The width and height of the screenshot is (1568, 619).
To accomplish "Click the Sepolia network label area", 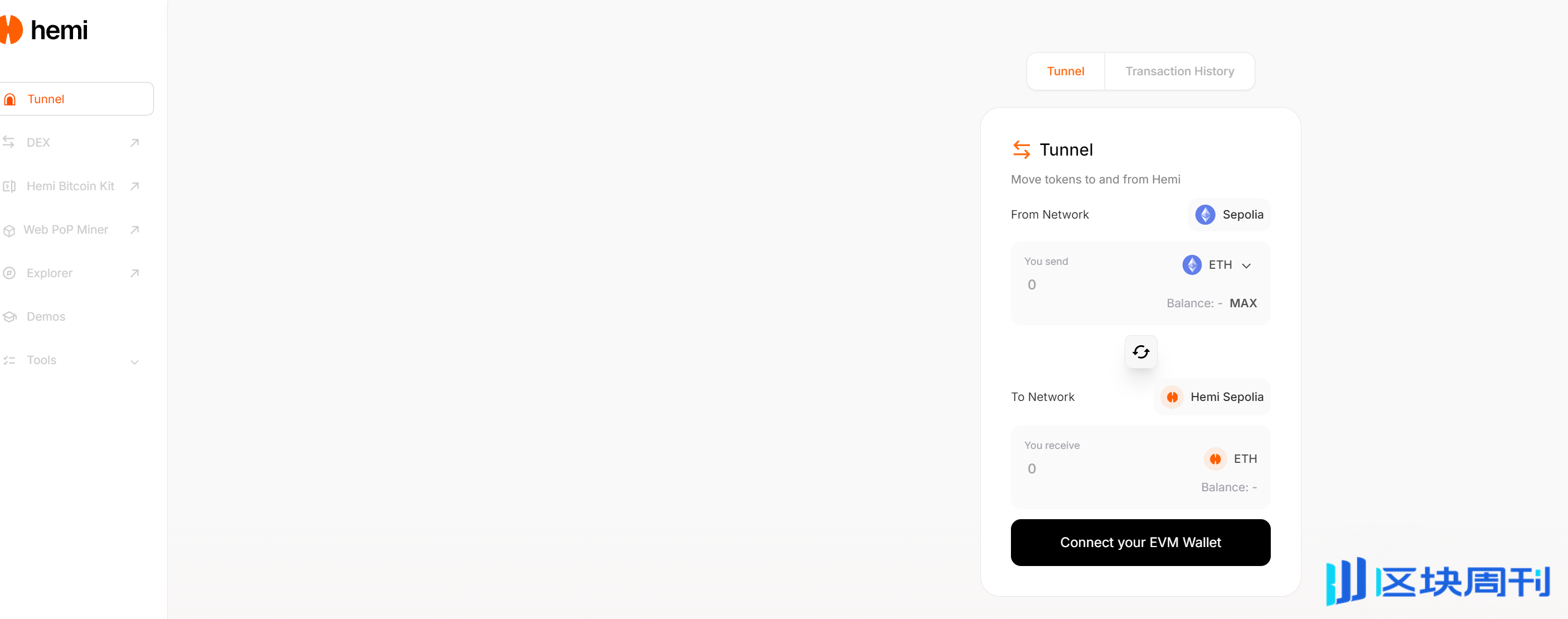I will (1229, 214).
